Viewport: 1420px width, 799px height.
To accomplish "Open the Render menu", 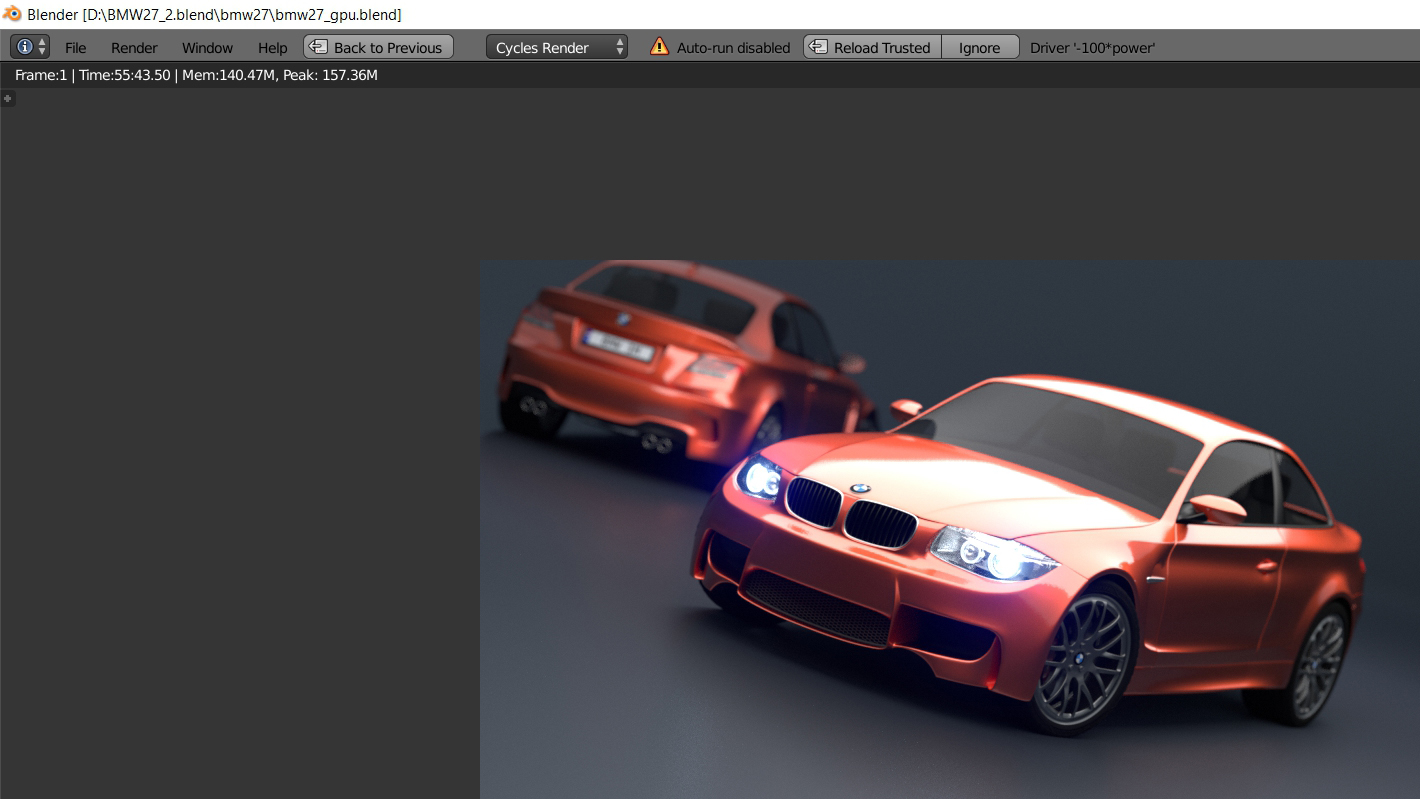I will [134, 47].
